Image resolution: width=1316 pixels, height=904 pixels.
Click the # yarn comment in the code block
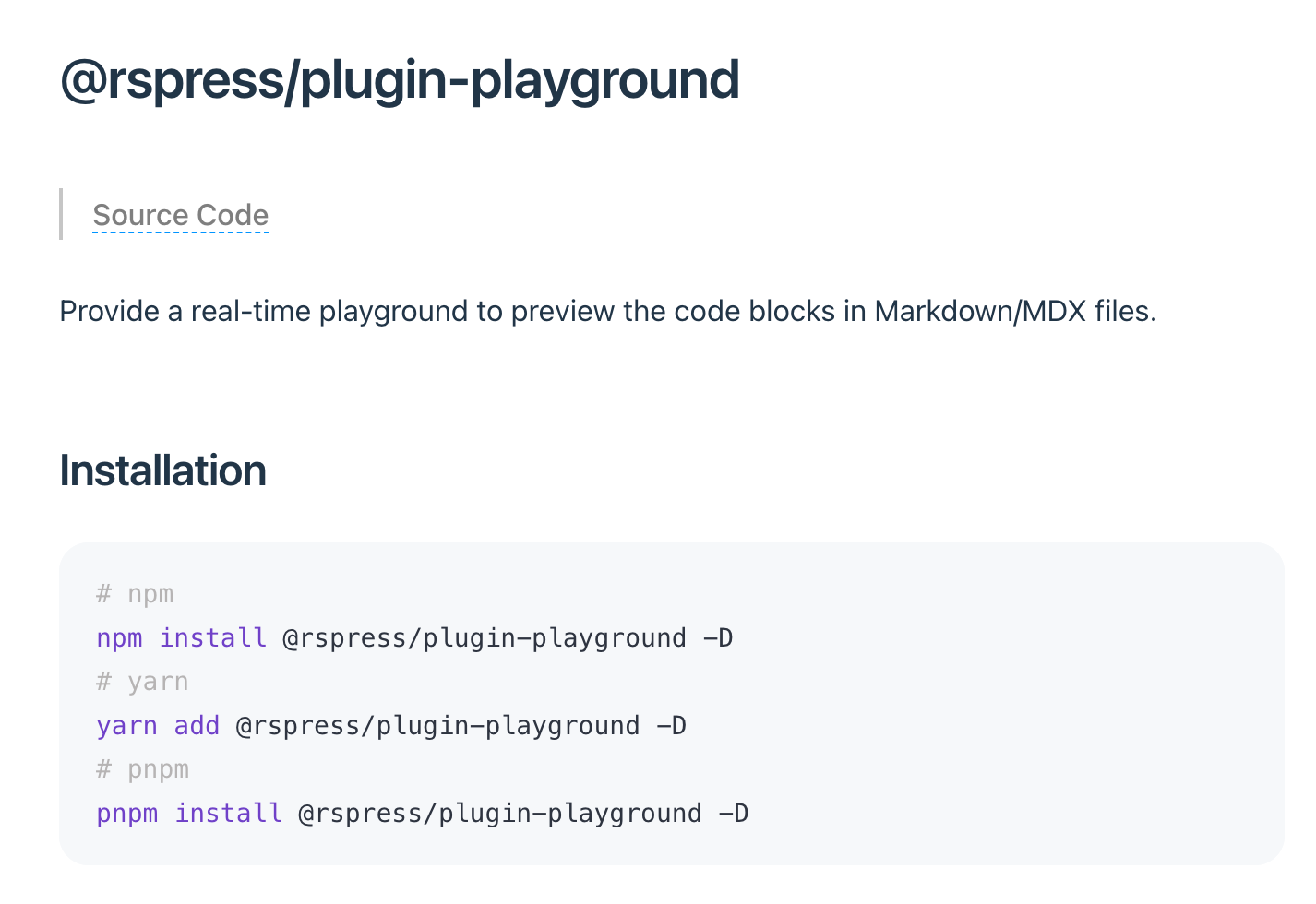[x=141, y=681]
